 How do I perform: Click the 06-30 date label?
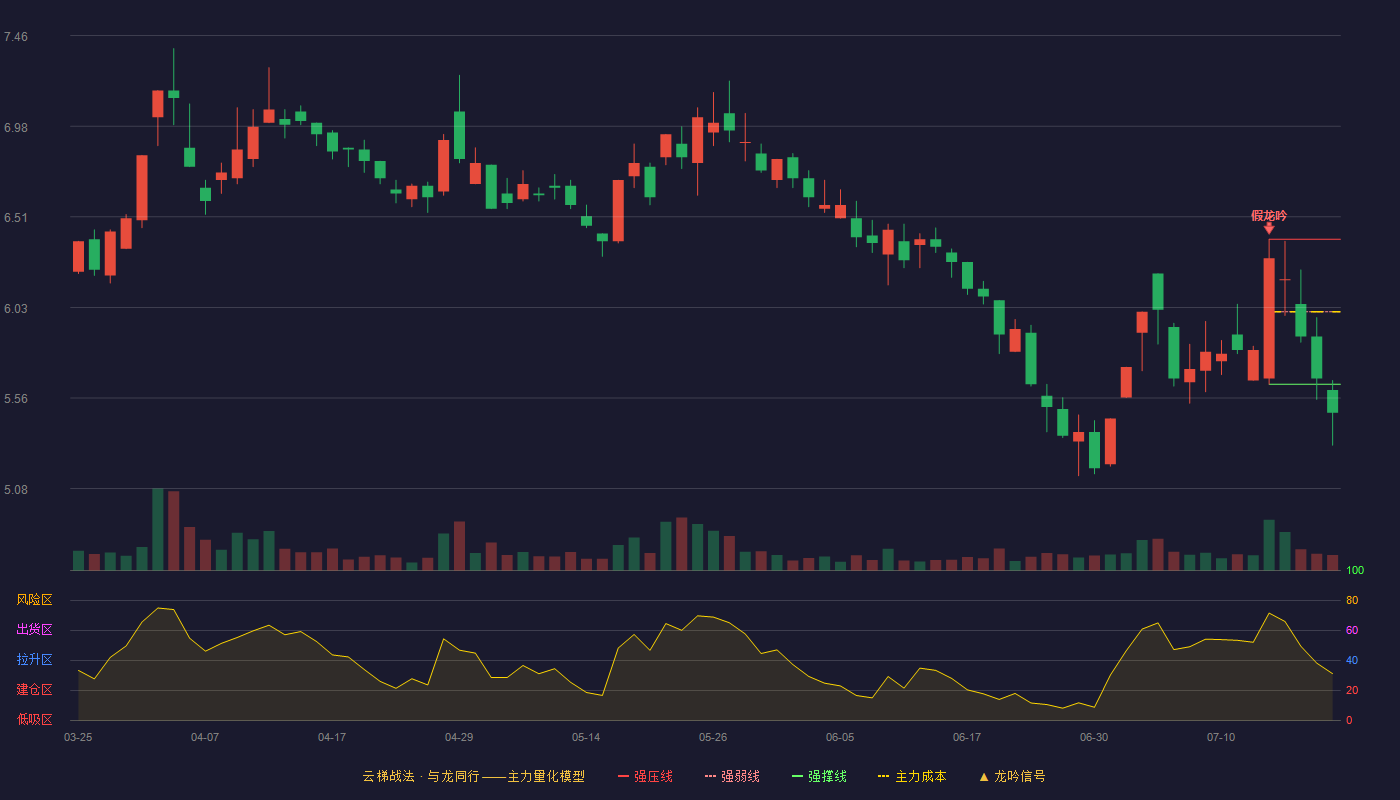click(1094, 737)
